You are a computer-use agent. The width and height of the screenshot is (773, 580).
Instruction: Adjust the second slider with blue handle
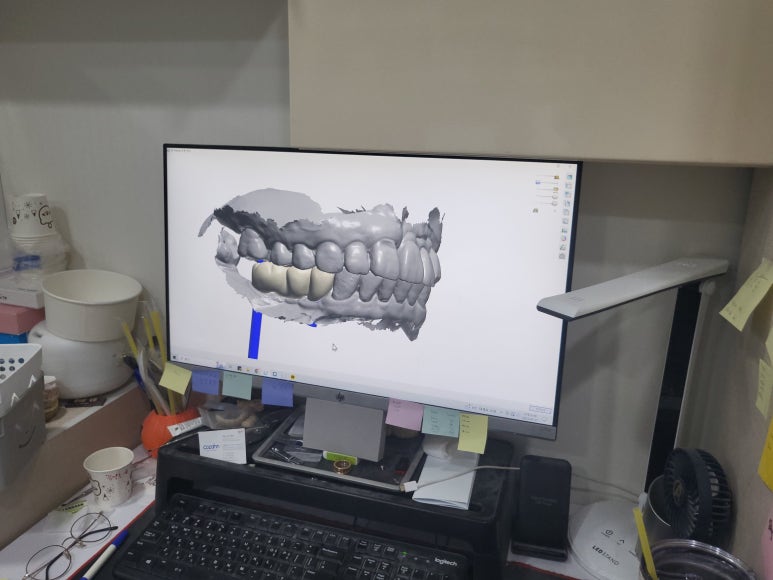[538, 183]
